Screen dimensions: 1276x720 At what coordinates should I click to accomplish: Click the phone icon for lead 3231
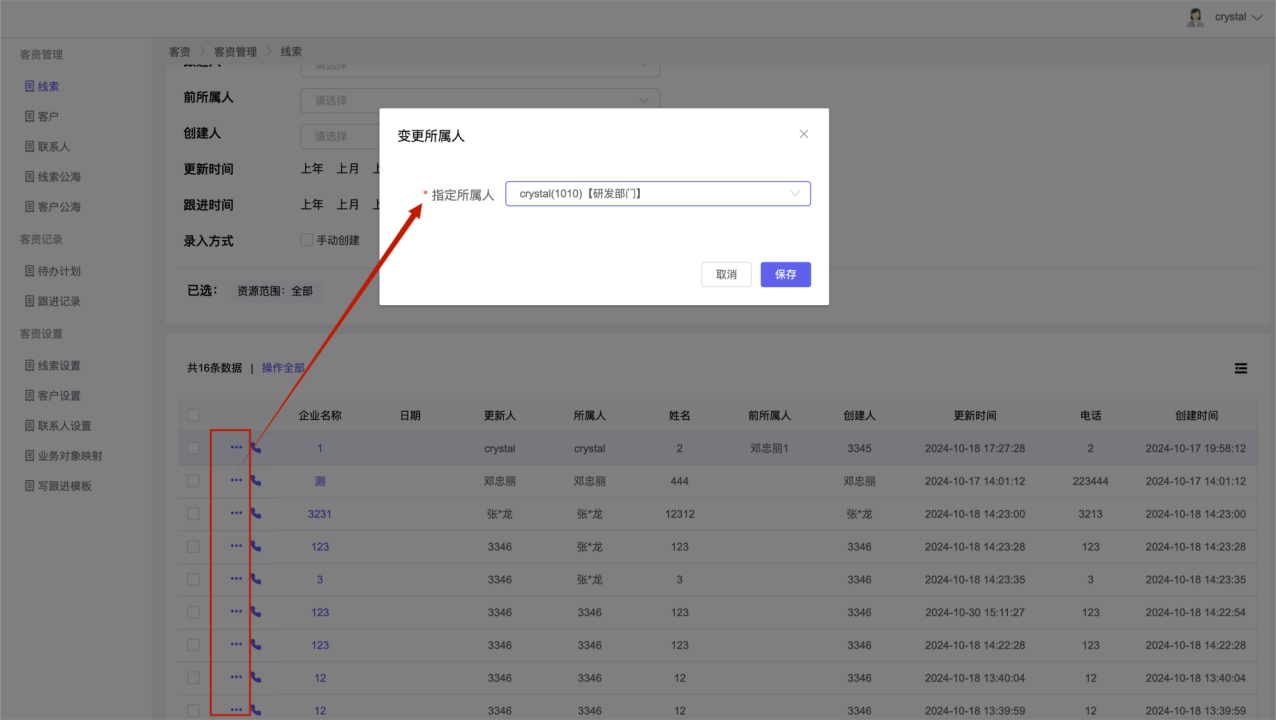coord(256,513)
